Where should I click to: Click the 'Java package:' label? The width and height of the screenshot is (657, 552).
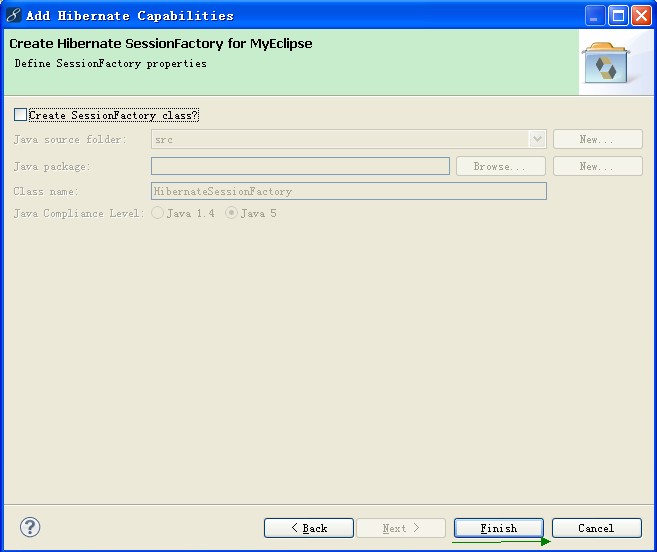click(x=52, y=167)
